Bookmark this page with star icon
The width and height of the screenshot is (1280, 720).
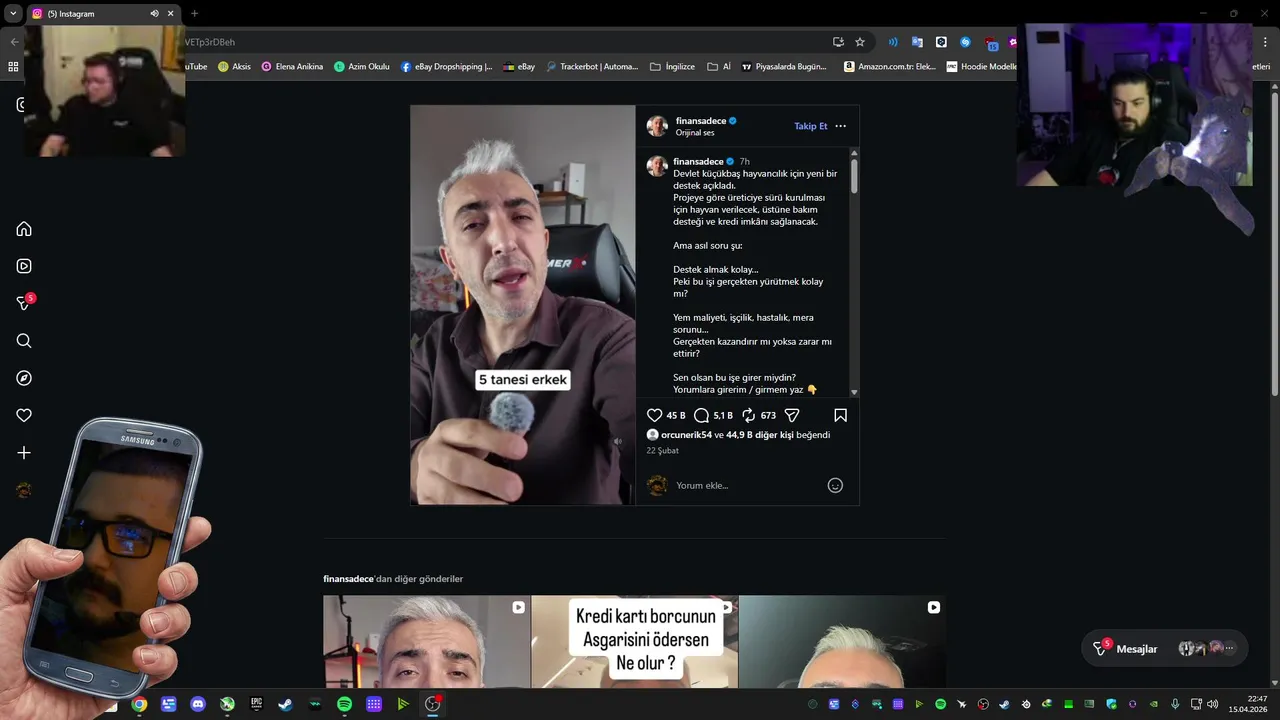[860, 42]
